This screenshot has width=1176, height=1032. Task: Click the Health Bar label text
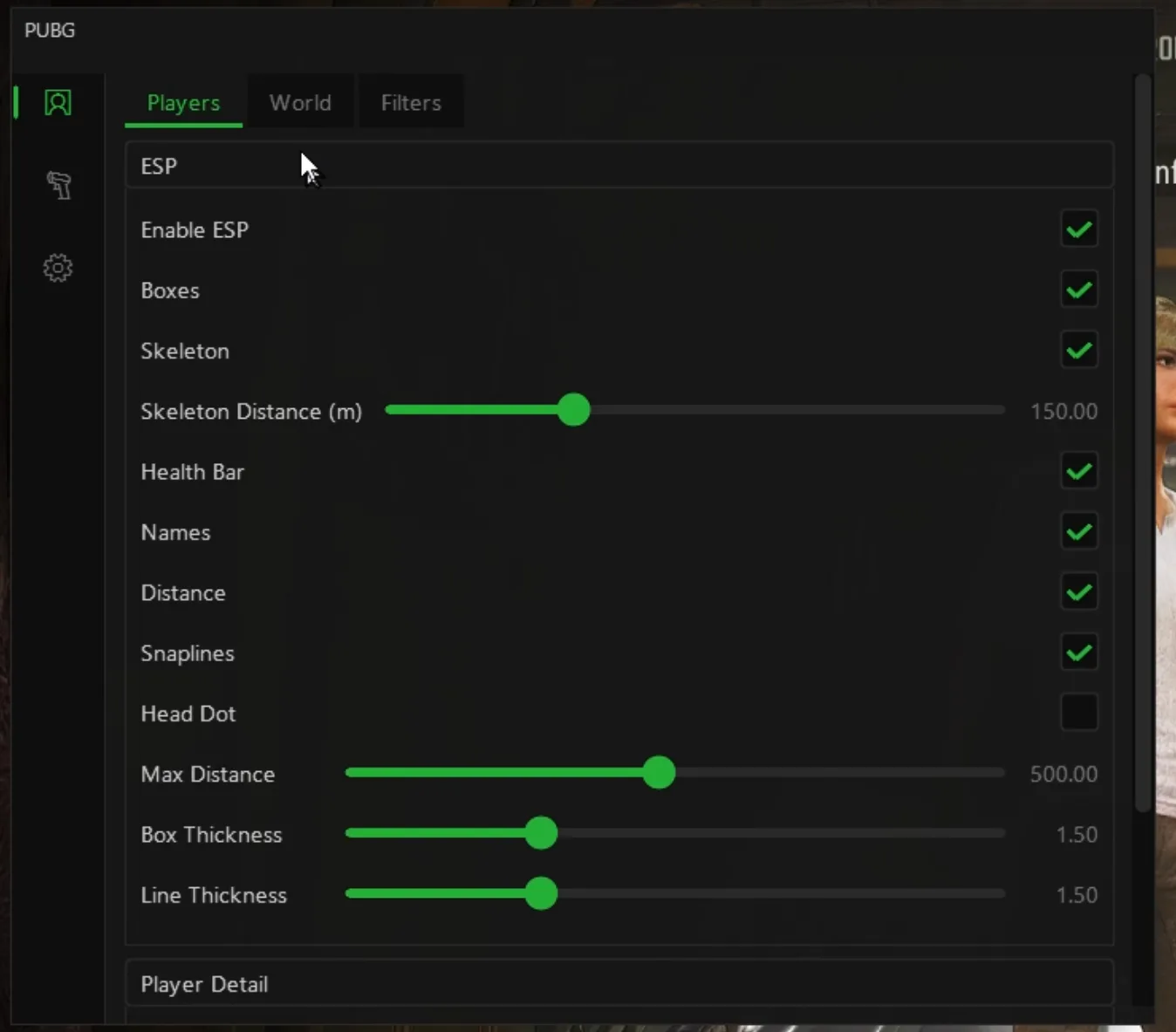pyautogui.click(x=192, y=472)
